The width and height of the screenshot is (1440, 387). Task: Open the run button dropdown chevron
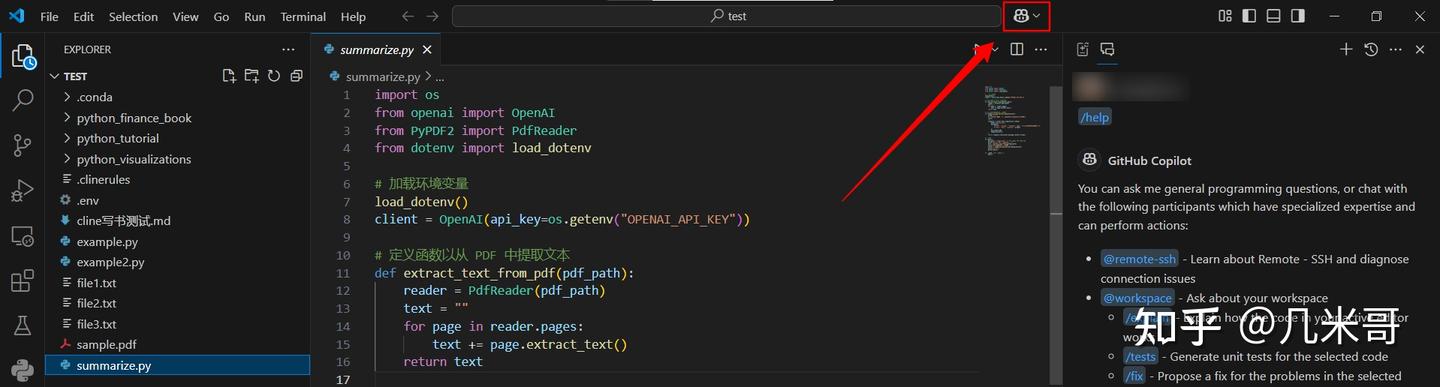pyautogui.click(x=994, y=49)
